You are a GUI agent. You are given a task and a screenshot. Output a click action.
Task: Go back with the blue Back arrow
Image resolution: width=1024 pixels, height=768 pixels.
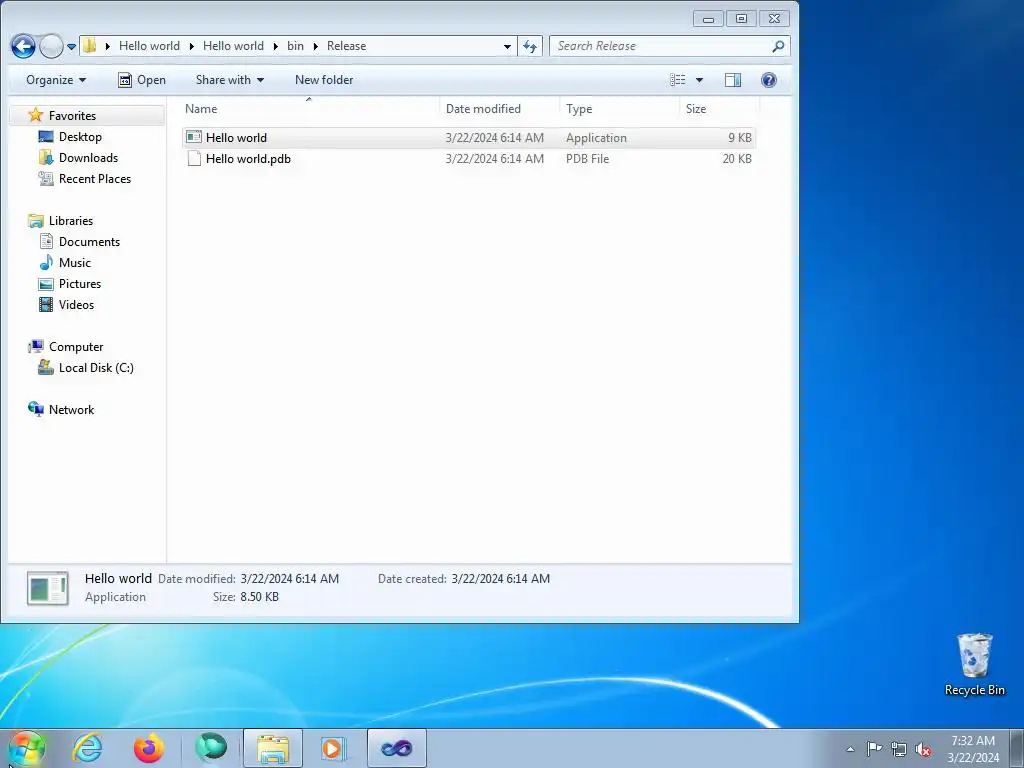tap(24, 46)
